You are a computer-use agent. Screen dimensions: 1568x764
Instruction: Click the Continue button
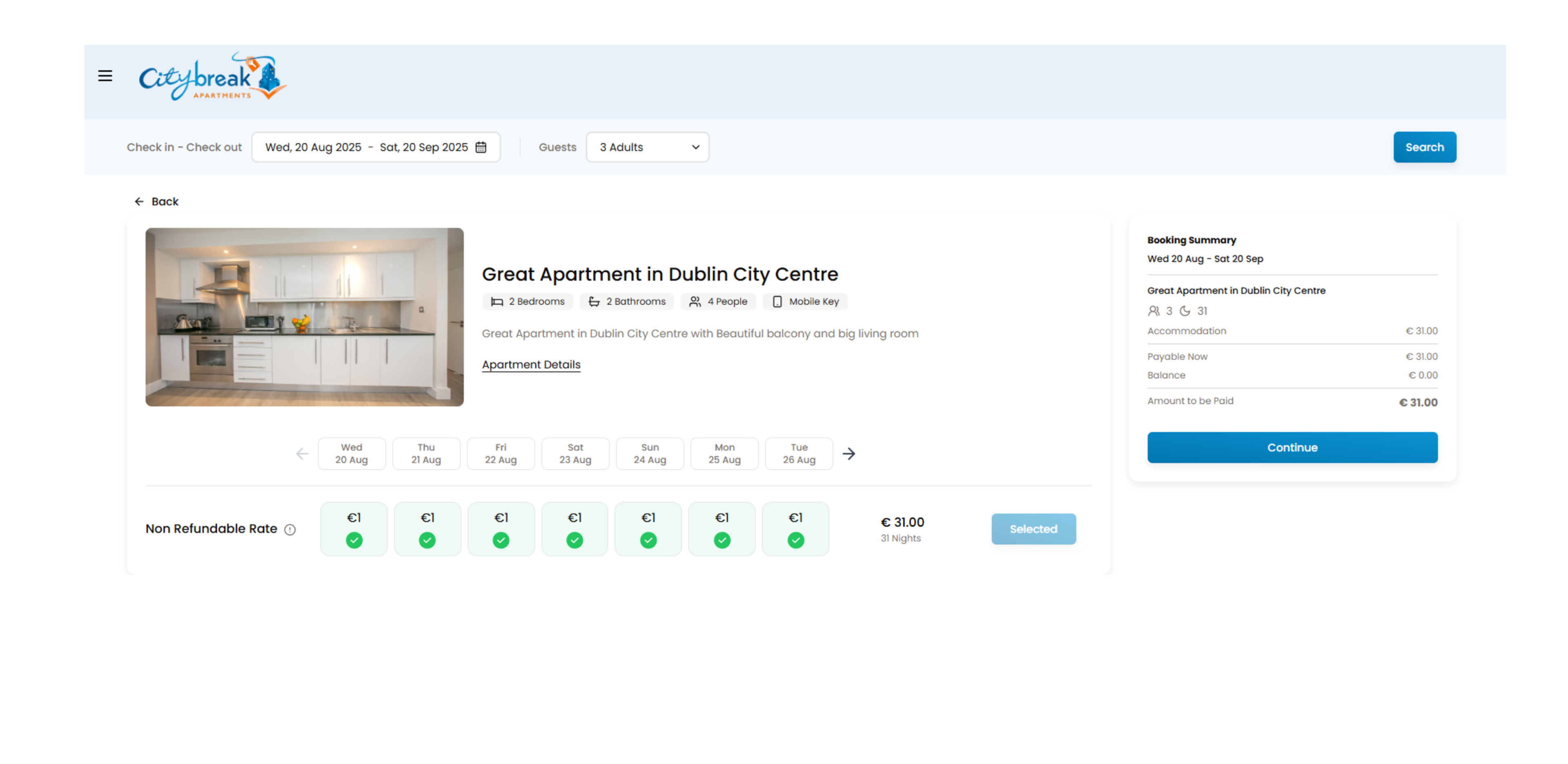tap(1292, 448)
